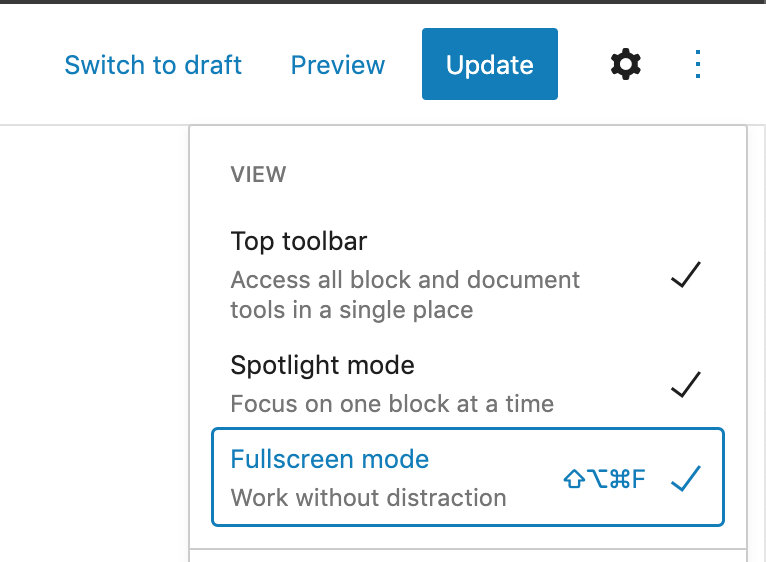Click the VIEW section heading
The height and width of the screenshot is (562, 766).
258,174
